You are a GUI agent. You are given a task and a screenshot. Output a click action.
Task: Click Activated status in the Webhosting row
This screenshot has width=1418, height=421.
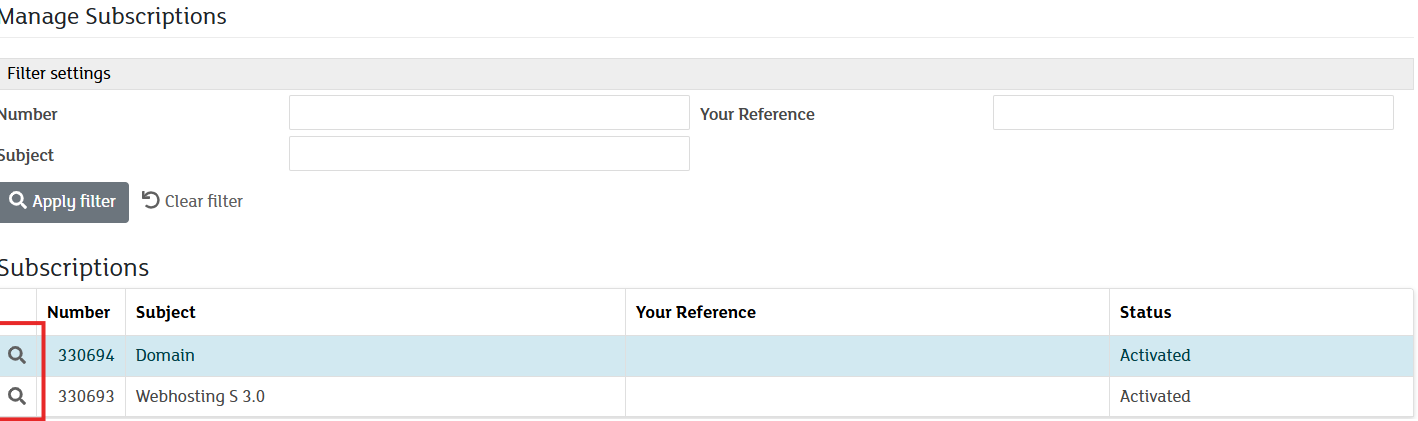(1155, 396)
